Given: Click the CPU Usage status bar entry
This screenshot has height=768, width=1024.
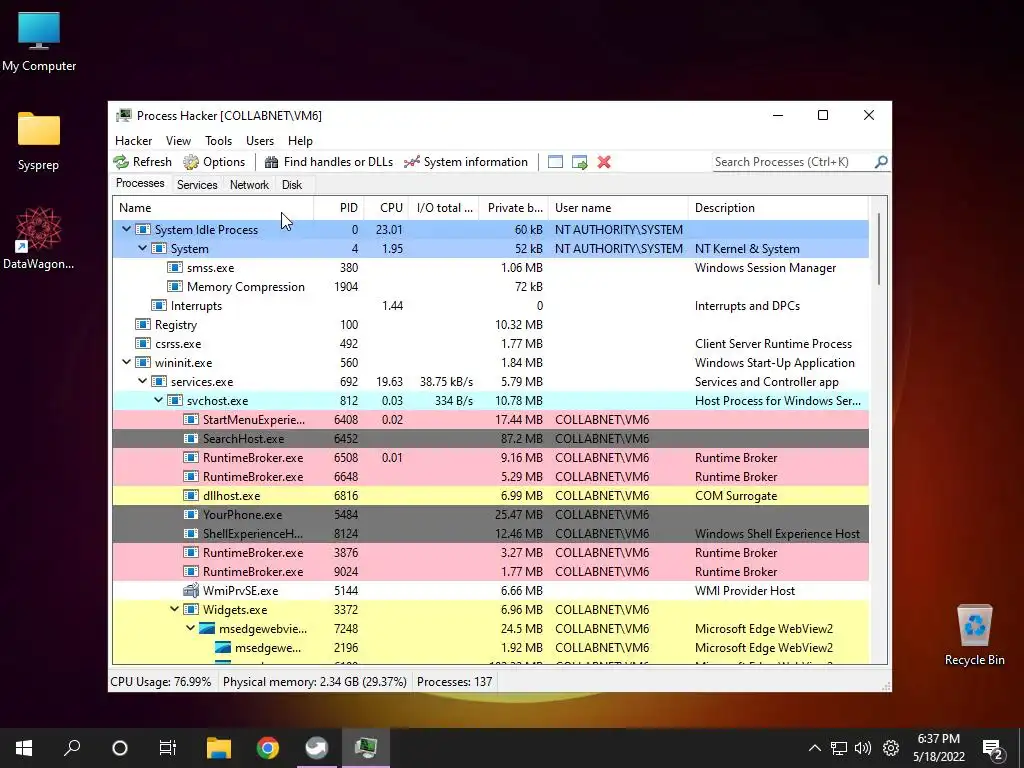Looking at the screenshot, I should (x=161, y=682).
